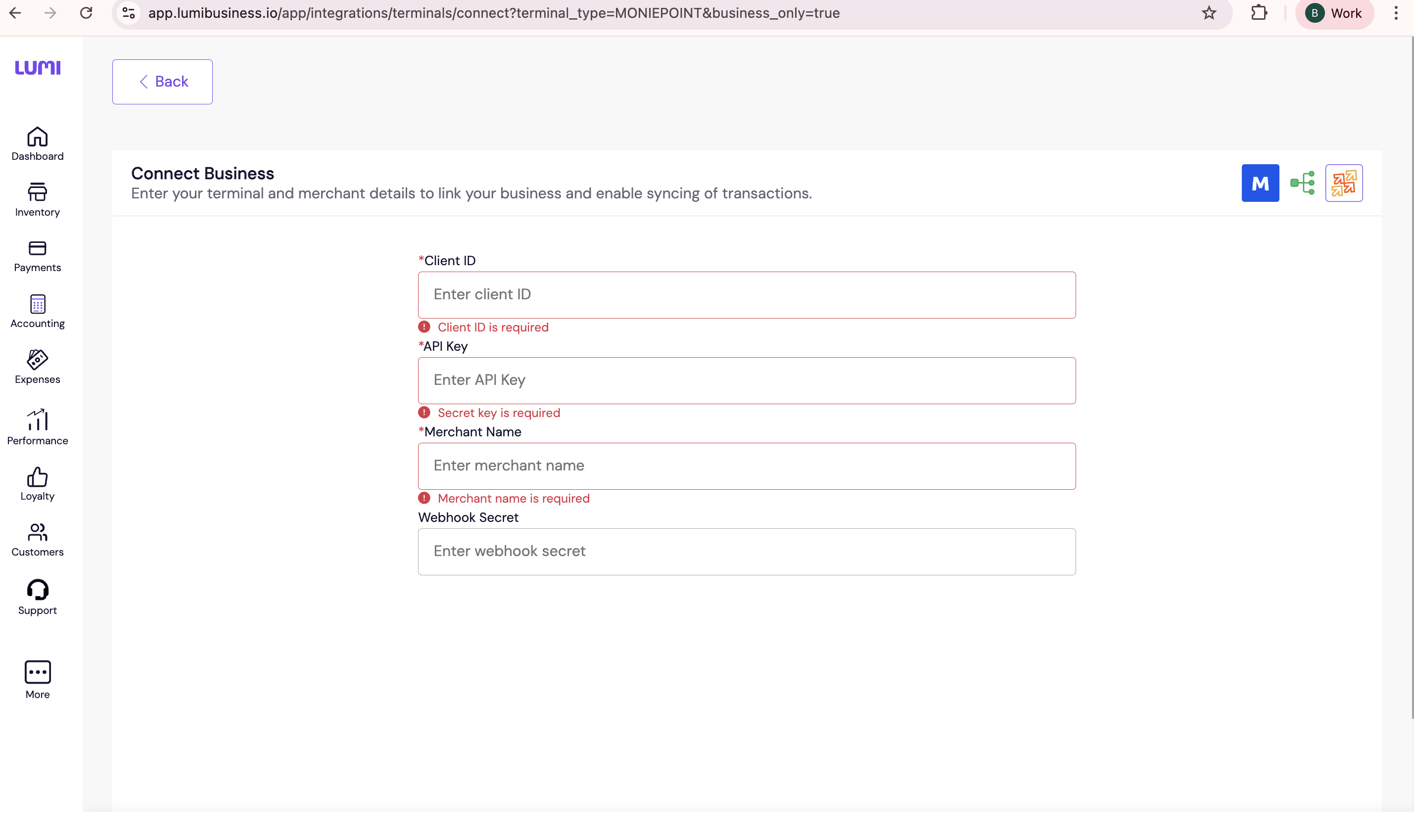1414x840 pixels.
Task: Bookmark this page with star icon
Action: pos(1209,13)
